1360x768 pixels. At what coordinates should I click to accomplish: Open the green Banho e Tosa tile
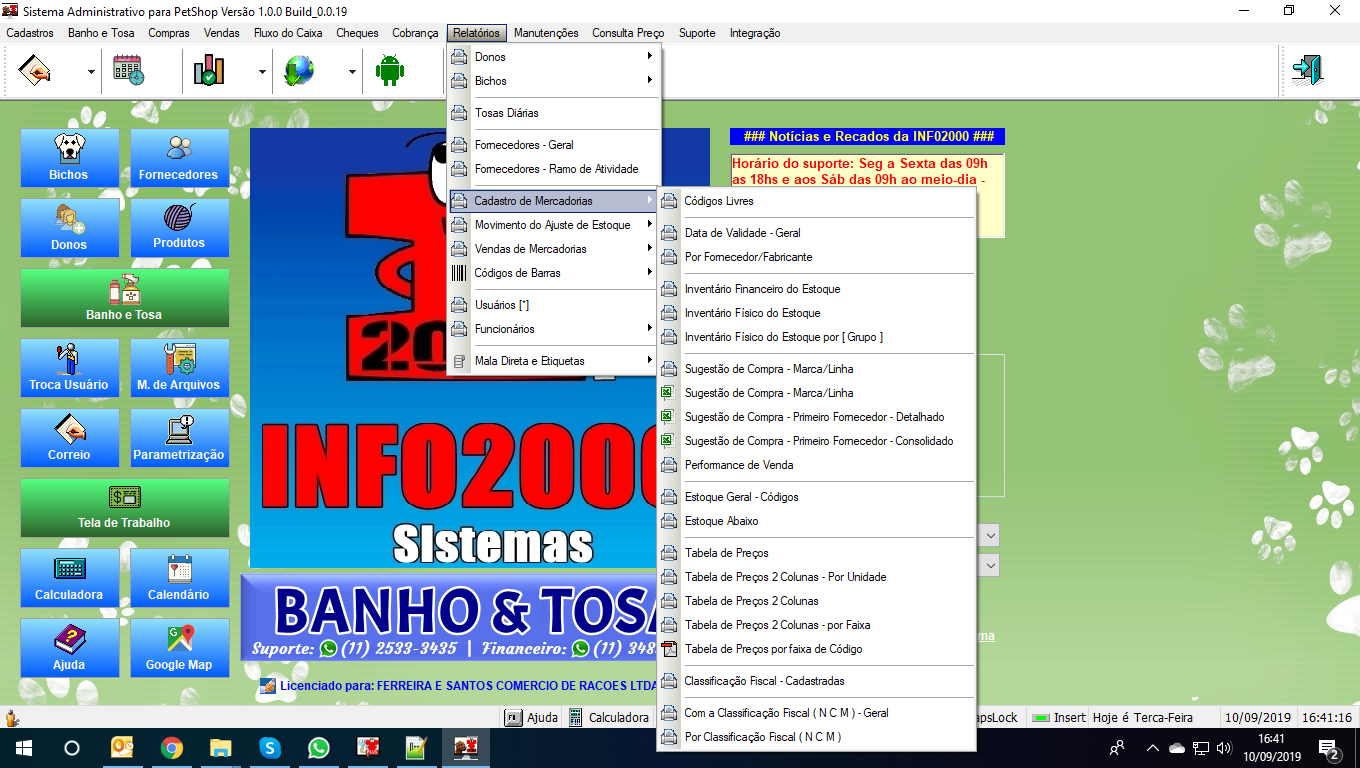point(124,298)
